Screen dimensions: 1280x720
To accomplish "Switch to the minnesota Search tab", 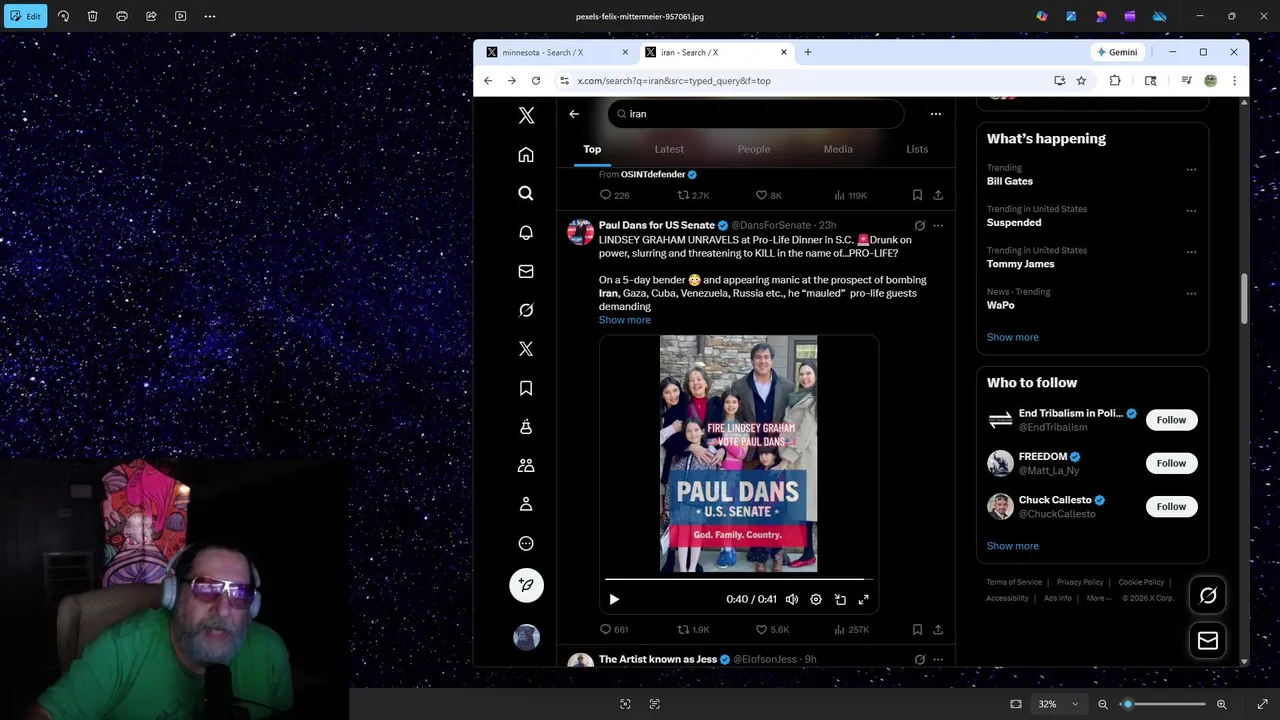I will click(557, 52).
